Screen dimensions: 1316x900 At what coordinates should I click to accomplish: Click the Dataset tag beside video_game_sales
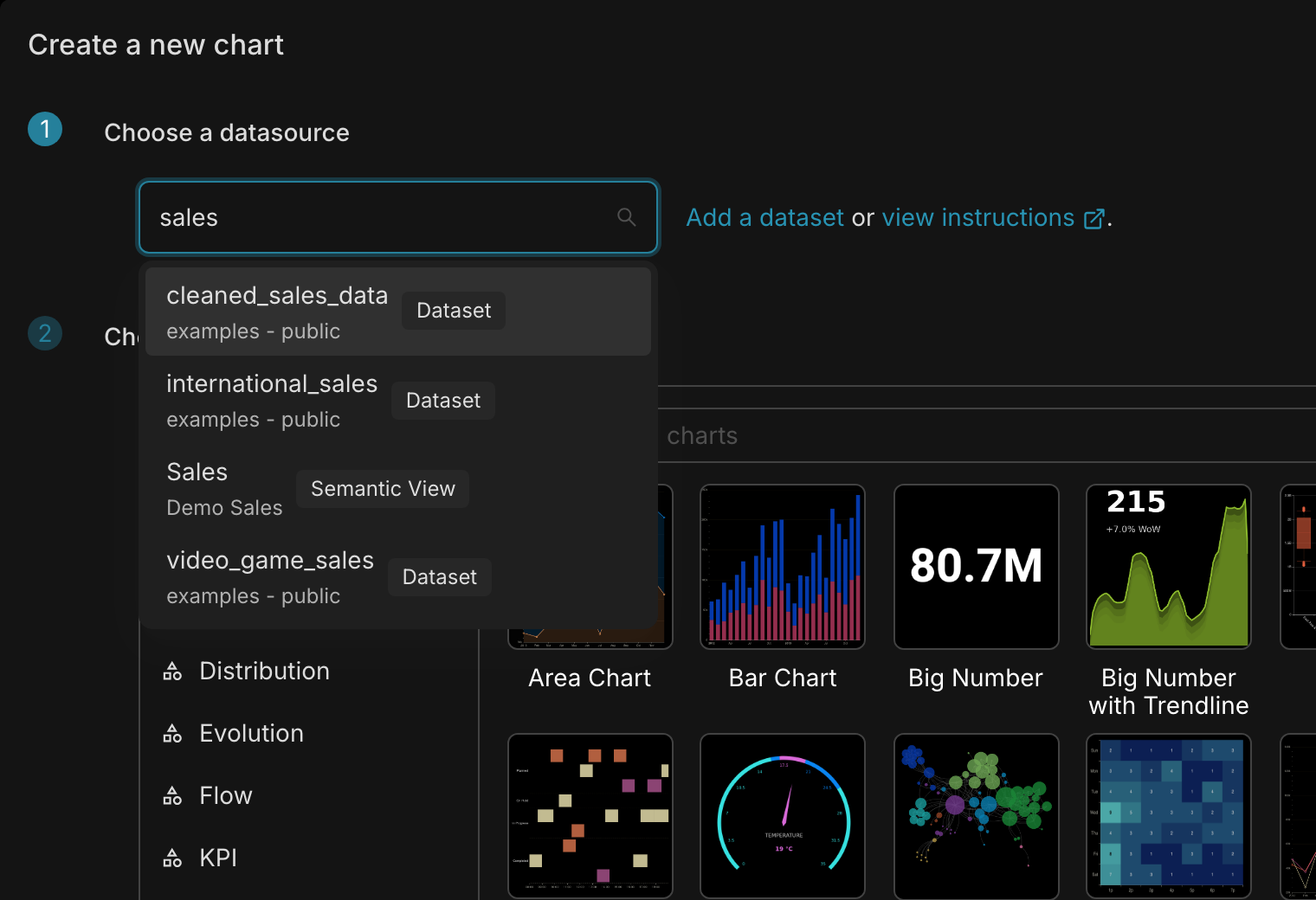click(x=440, y=577)
